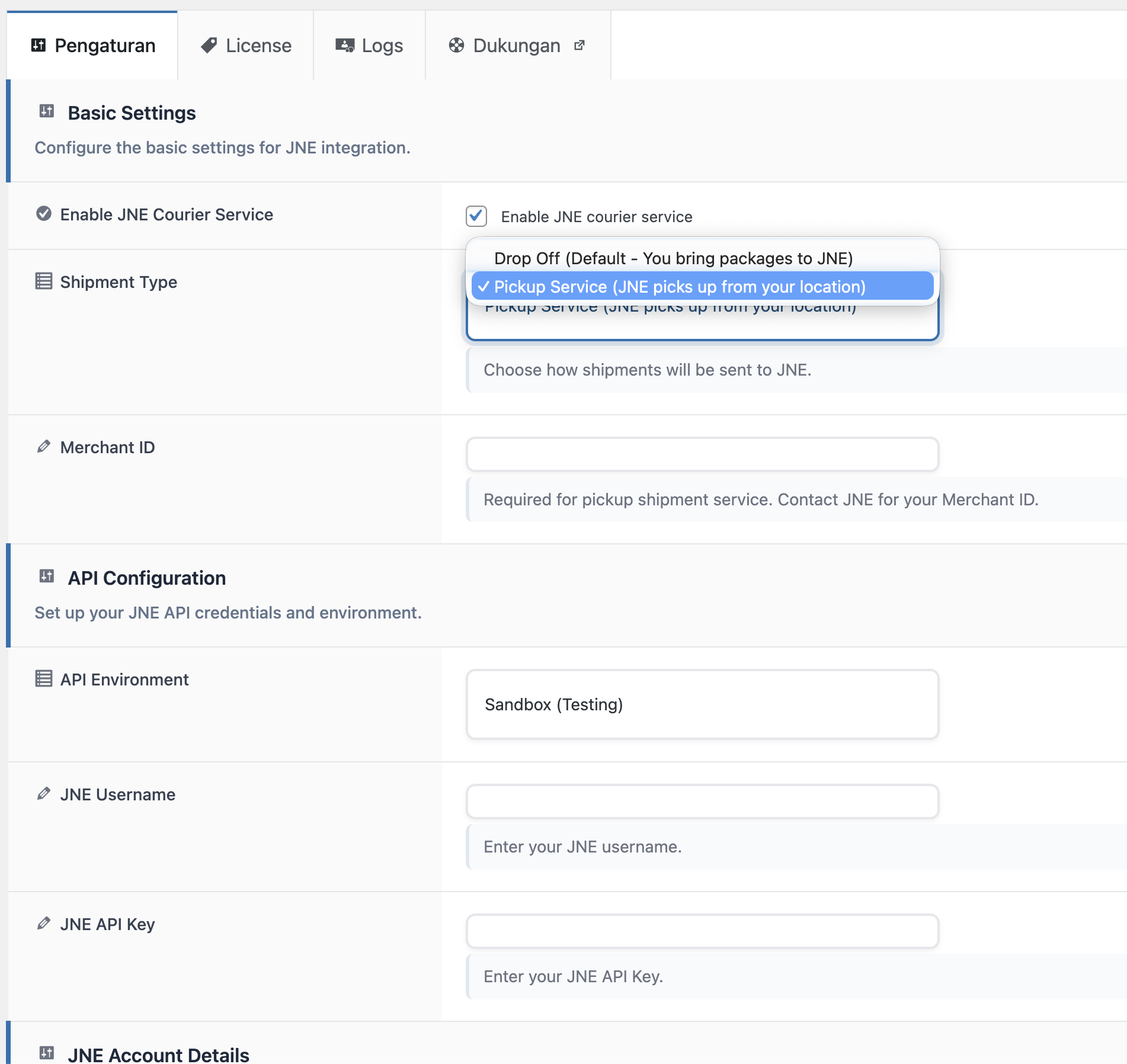1127x1064 pixels.
Task: Choose Drop Off option in Shipment Type list
Action: coord(673,258)
